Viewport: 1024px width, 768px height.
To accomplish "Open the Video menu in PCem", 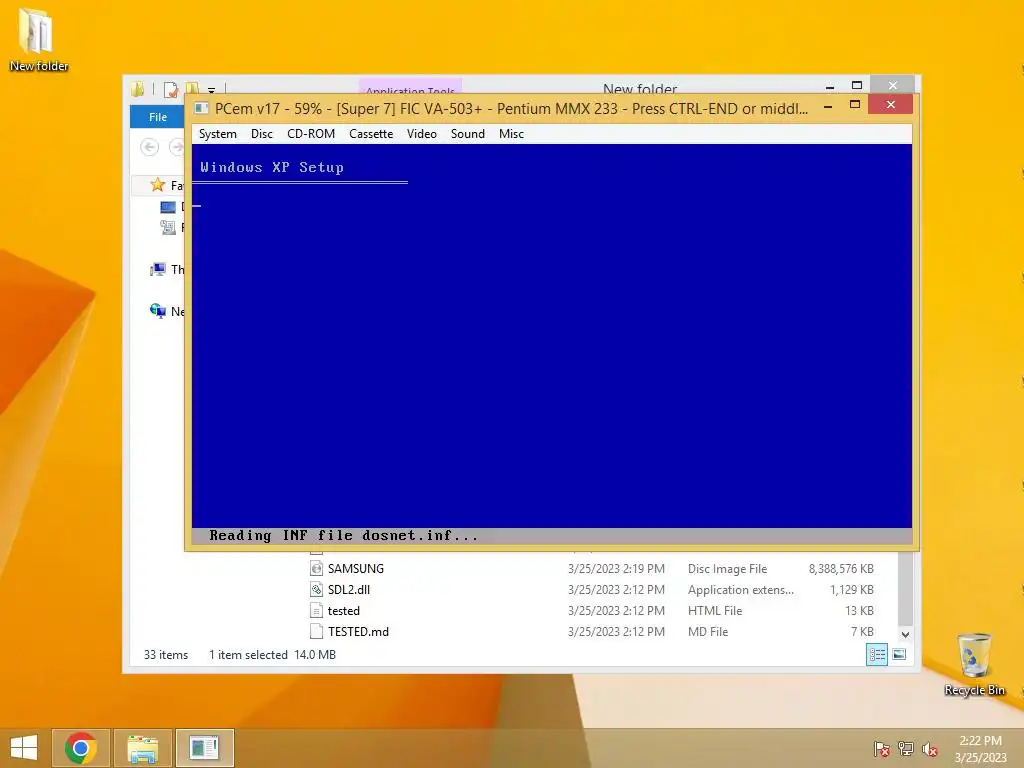I will click(422, 134).
